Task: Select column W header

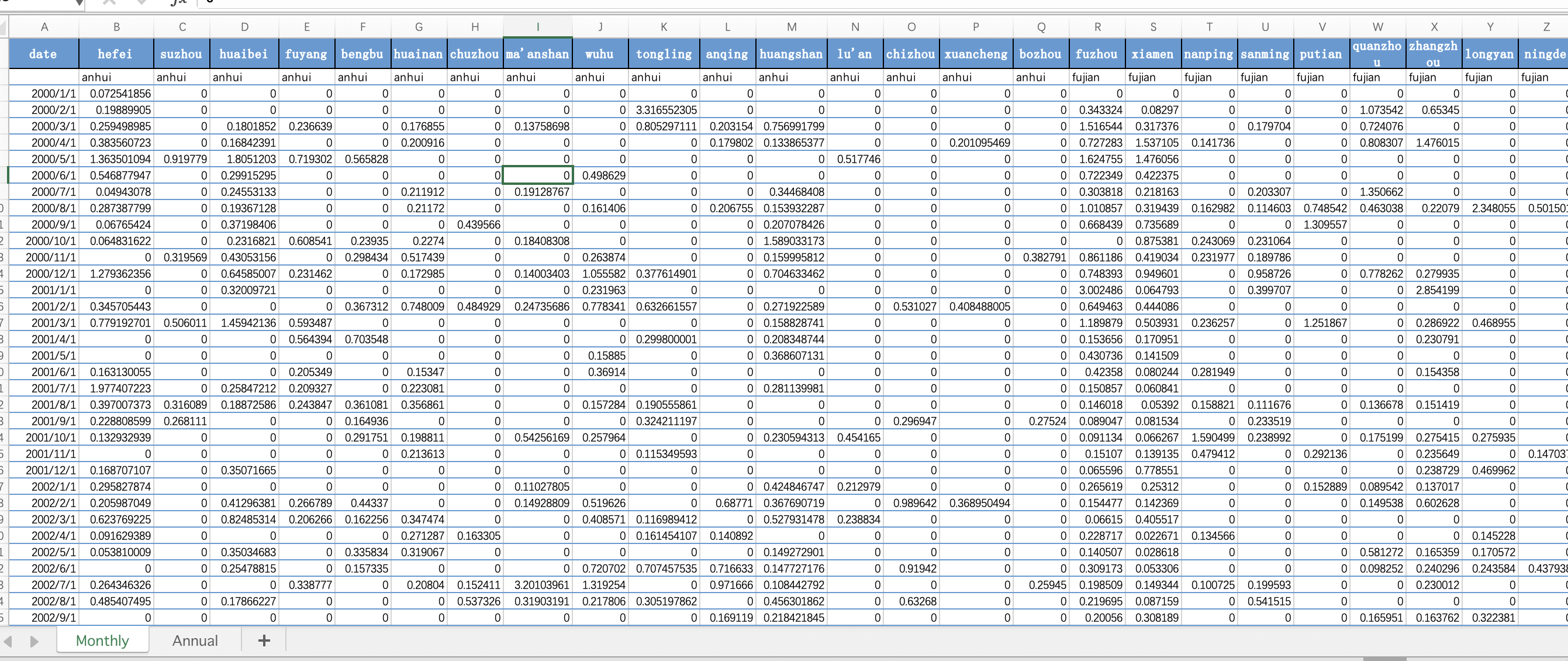Action: [1377, 27]
